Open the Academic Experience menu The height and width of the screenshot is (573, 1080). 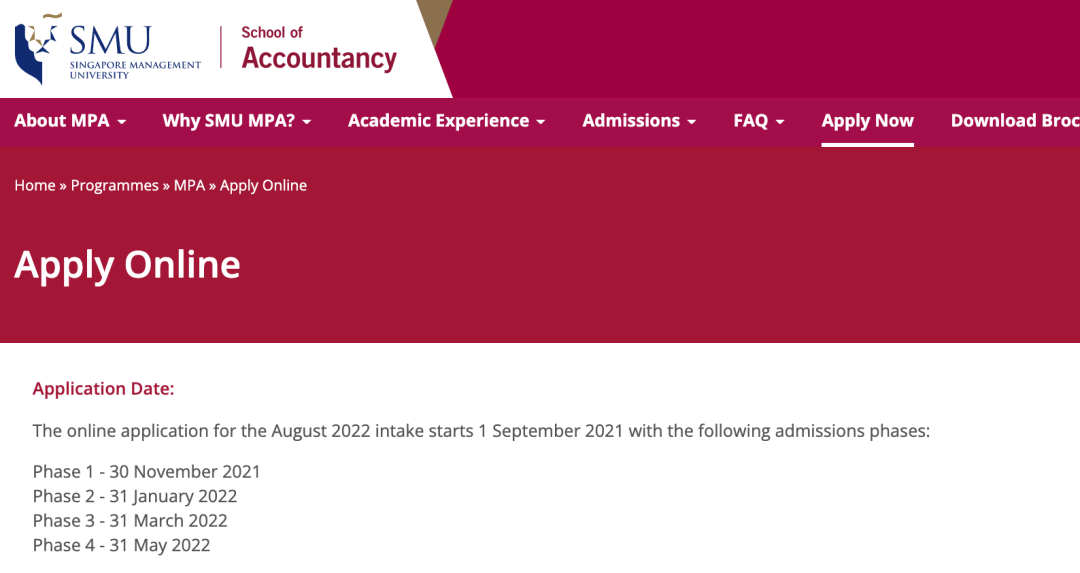446,121
